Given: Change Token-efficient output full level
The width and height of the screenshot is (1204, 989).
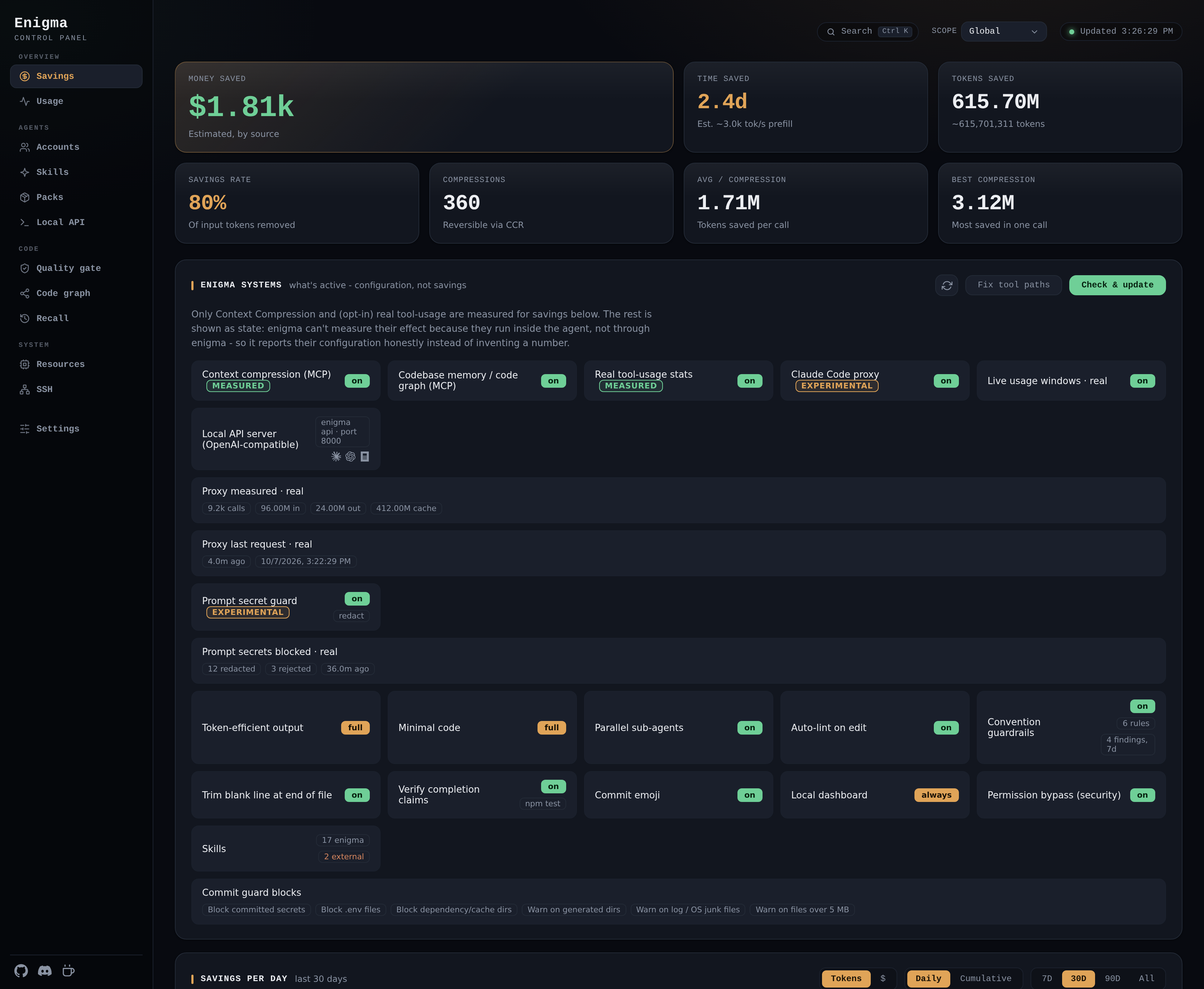Looking at the screenshot, I should [x=355, y=727].
